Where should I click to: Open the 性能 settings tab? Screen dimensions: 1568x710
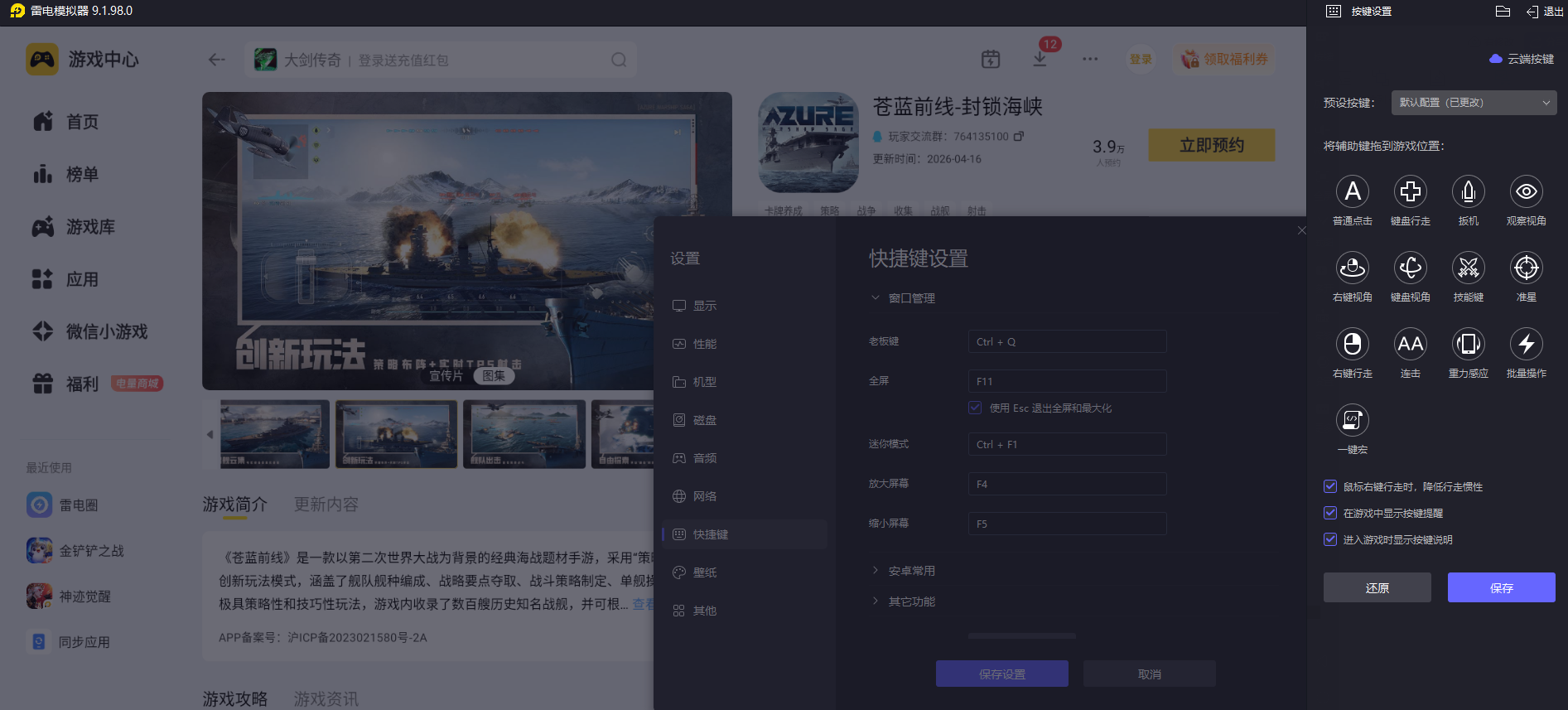point(704,344)
